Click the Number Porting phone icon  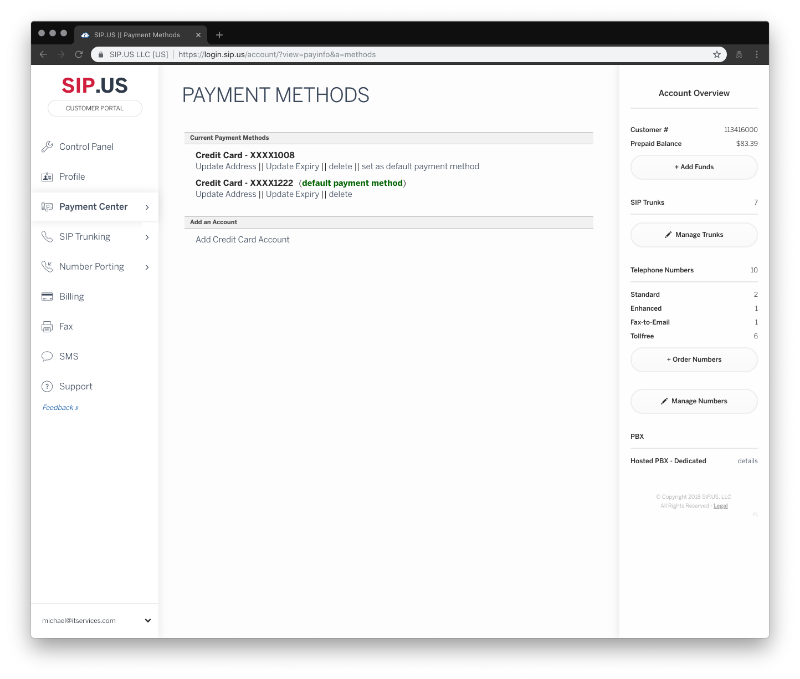[47, 267]
